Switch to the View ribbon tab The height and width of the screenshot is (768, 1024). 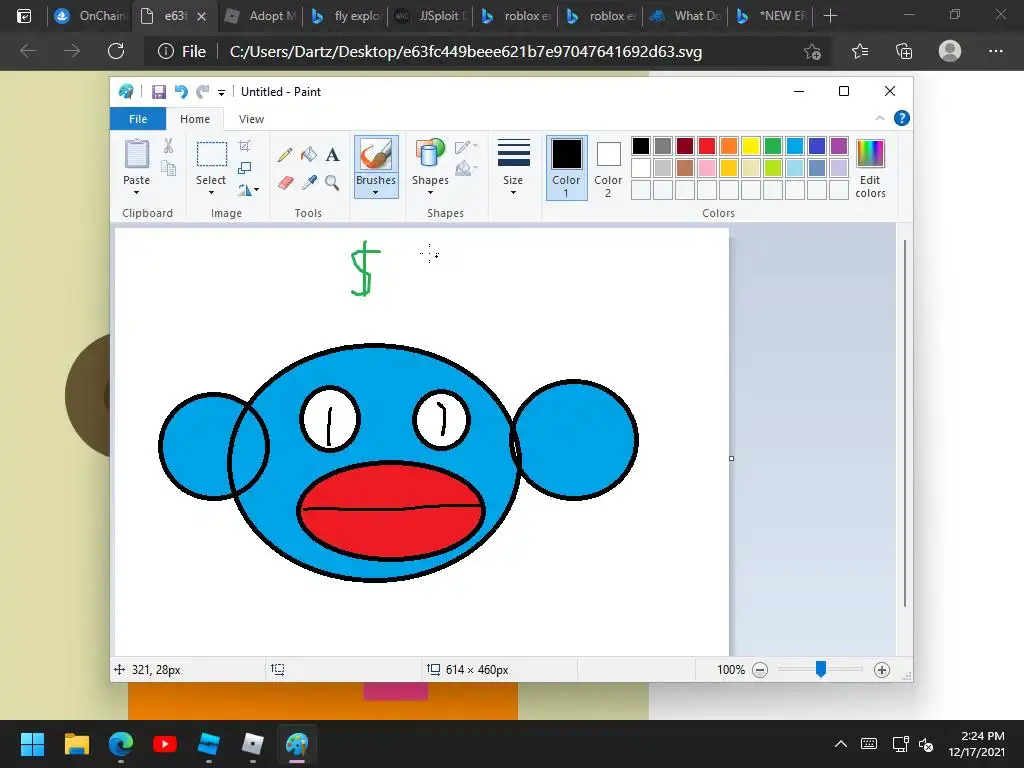251,119
